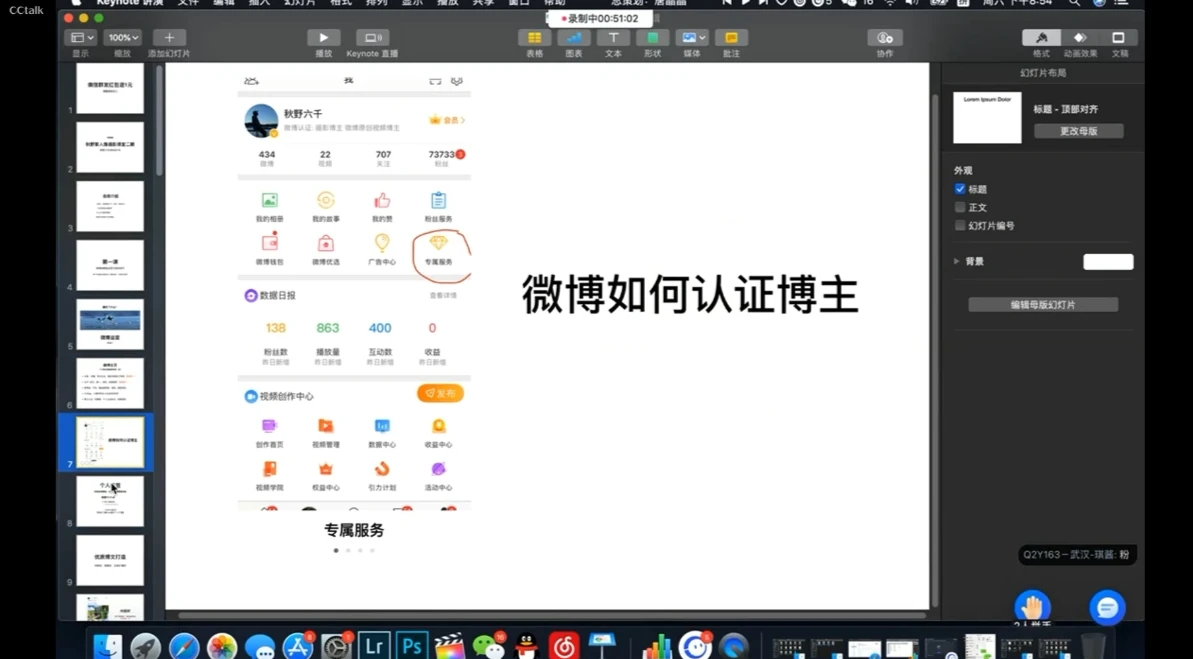Image resolution: width=1193 pixels, height=659 pixels.
Task: Enable the 正文 body text checkbox
Action: (960, 207)
